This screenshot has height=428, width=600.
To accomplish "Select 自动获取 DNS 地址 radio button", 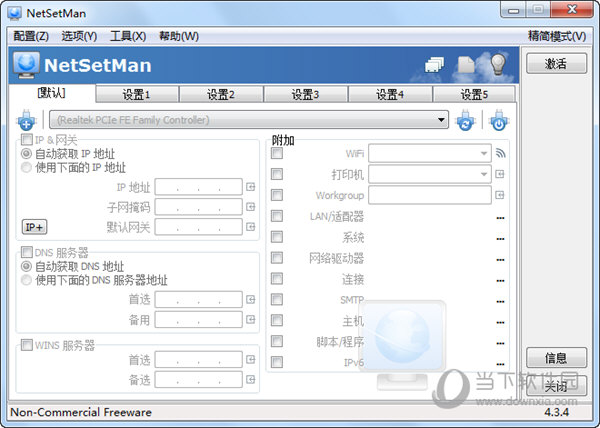I will click(x=26, y=266).
